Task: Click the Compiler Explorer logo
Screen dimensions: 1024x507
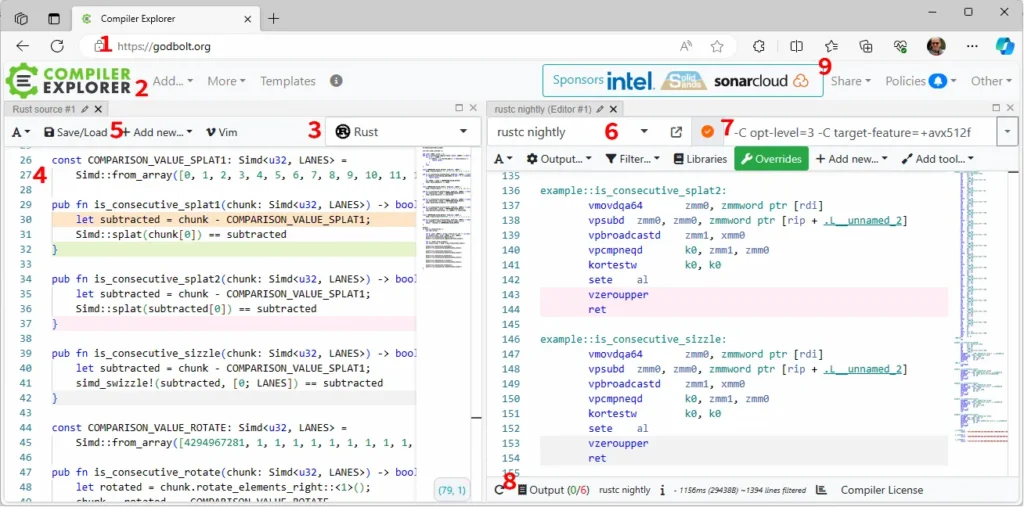Action: (x=68, y=80)
